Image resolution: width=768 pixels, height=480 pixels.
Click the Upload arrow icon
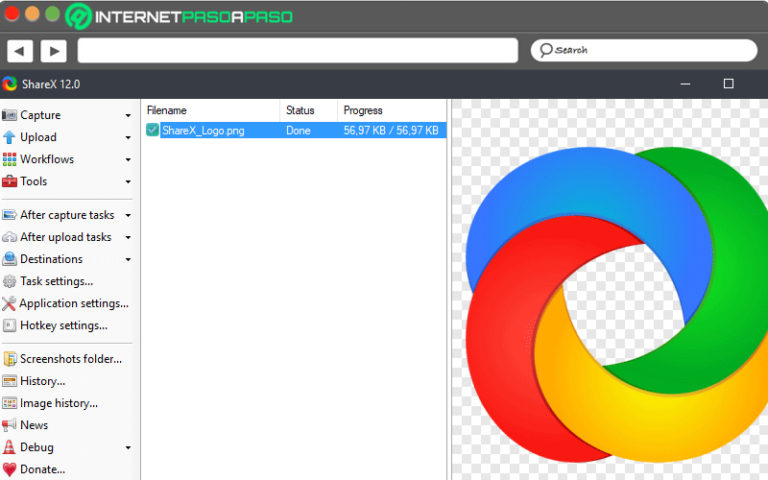tap(9, 137)
